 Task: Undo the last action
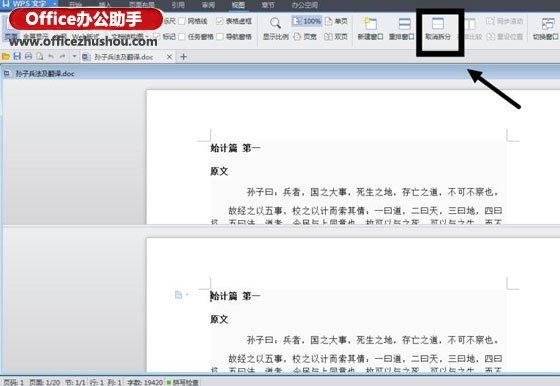tap(51, 56)
